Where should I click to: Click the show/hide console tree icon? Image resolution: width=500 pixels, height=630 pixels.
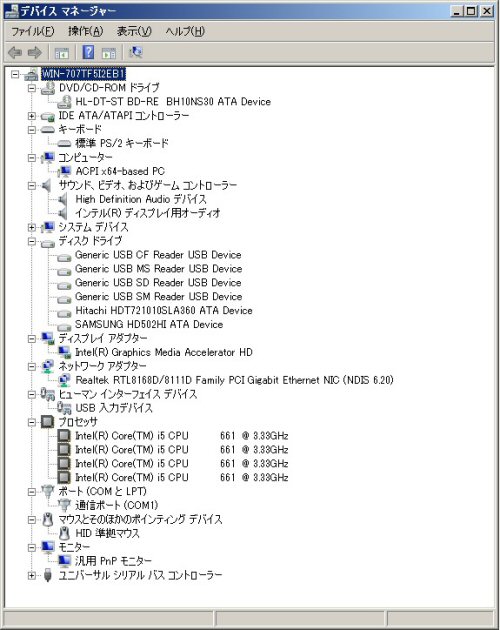(x=61, y=53)
